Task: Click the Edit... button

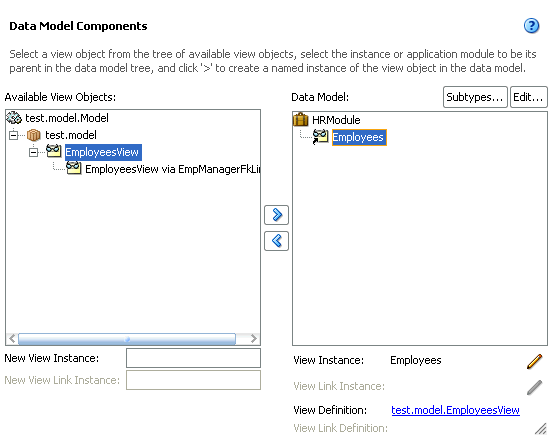Action: [x=528, y=97]
